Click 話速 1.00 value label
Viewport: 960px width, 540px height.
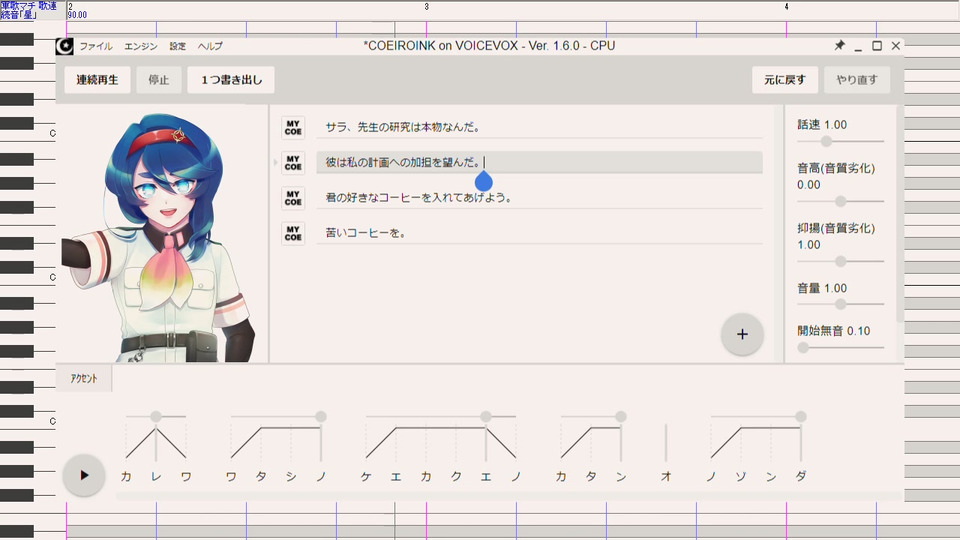822,125
